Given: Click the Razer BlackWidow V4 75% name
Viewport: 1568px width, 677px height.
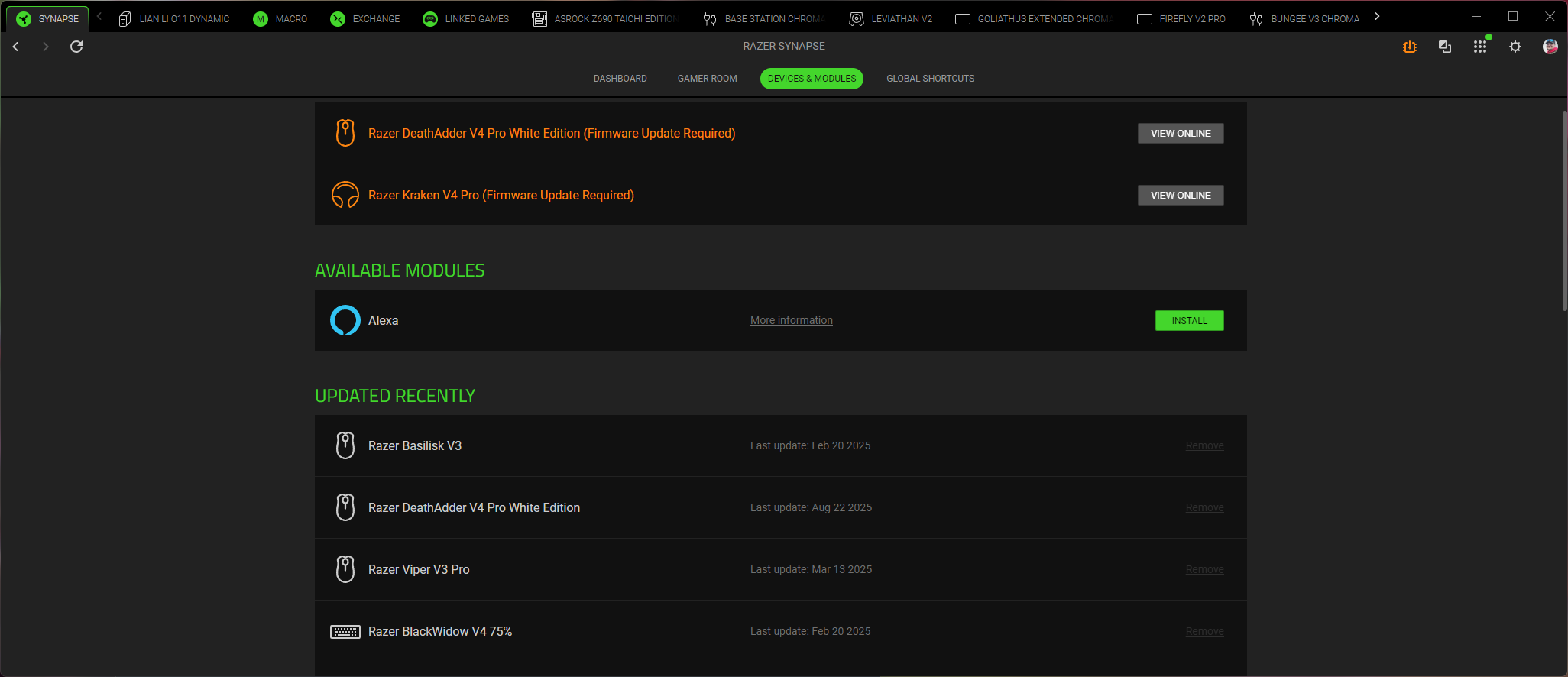Looking at the screenshot, I should tap(440, 631).
